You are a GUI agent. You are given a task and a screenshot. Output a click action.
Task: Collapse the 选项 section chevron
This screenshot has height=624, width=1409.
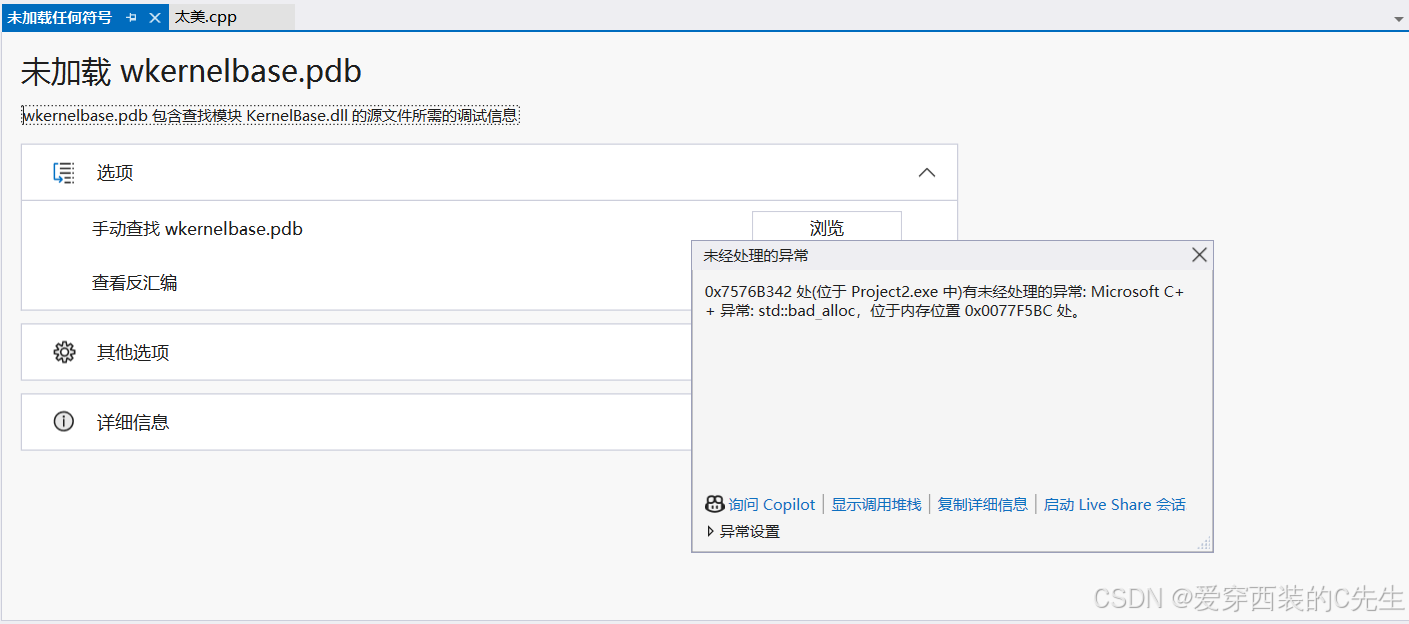pos(927,173)
